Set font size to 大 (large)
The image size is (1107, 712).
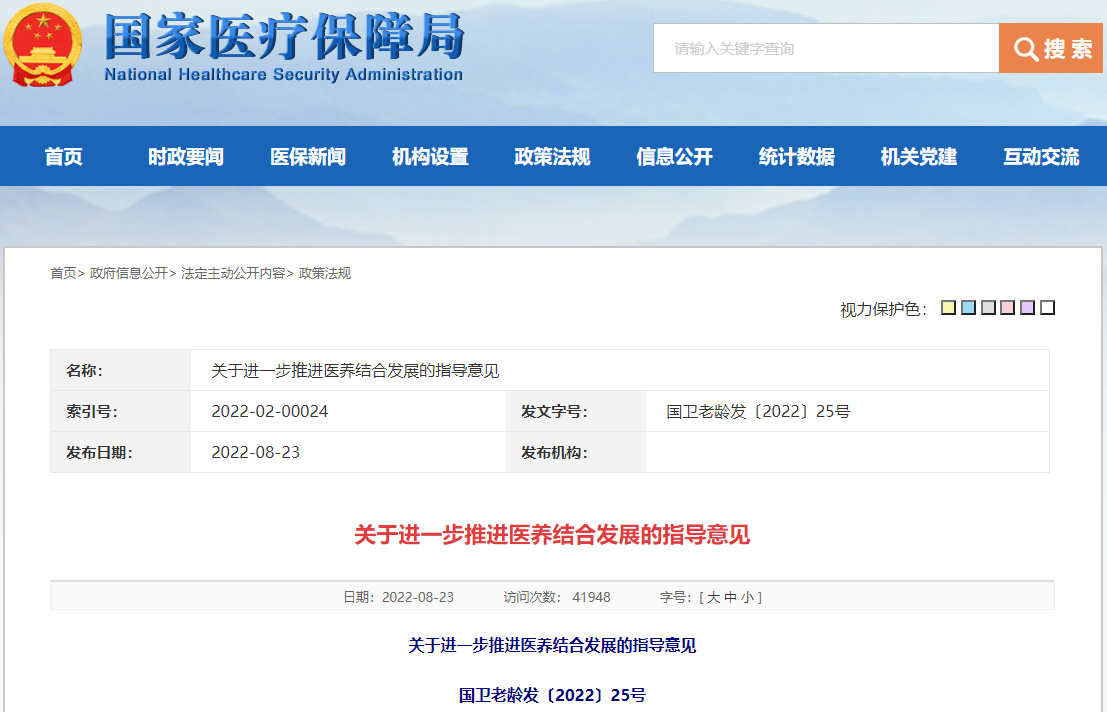713,597
